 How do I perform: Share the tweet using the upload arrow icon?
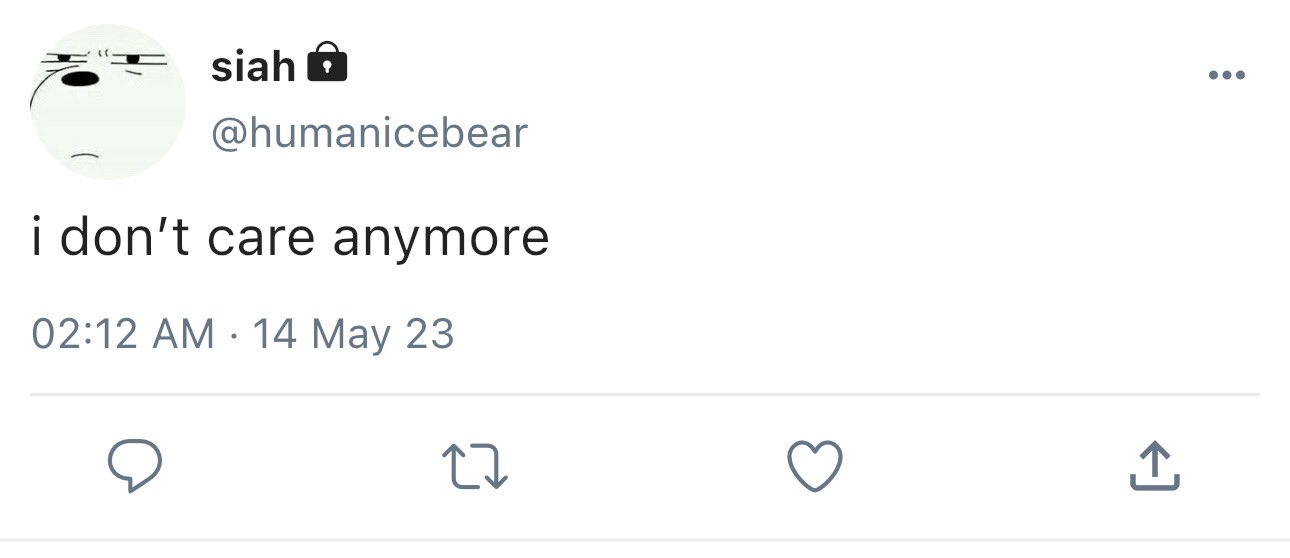coord(1155,466)
